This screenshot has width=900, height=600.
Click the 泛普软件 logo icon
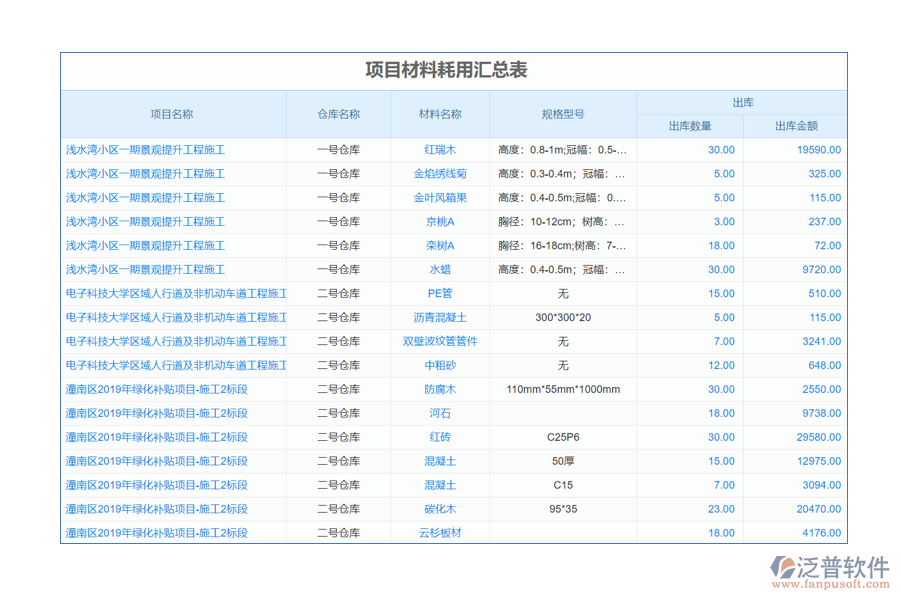click(x=781, y=569)
